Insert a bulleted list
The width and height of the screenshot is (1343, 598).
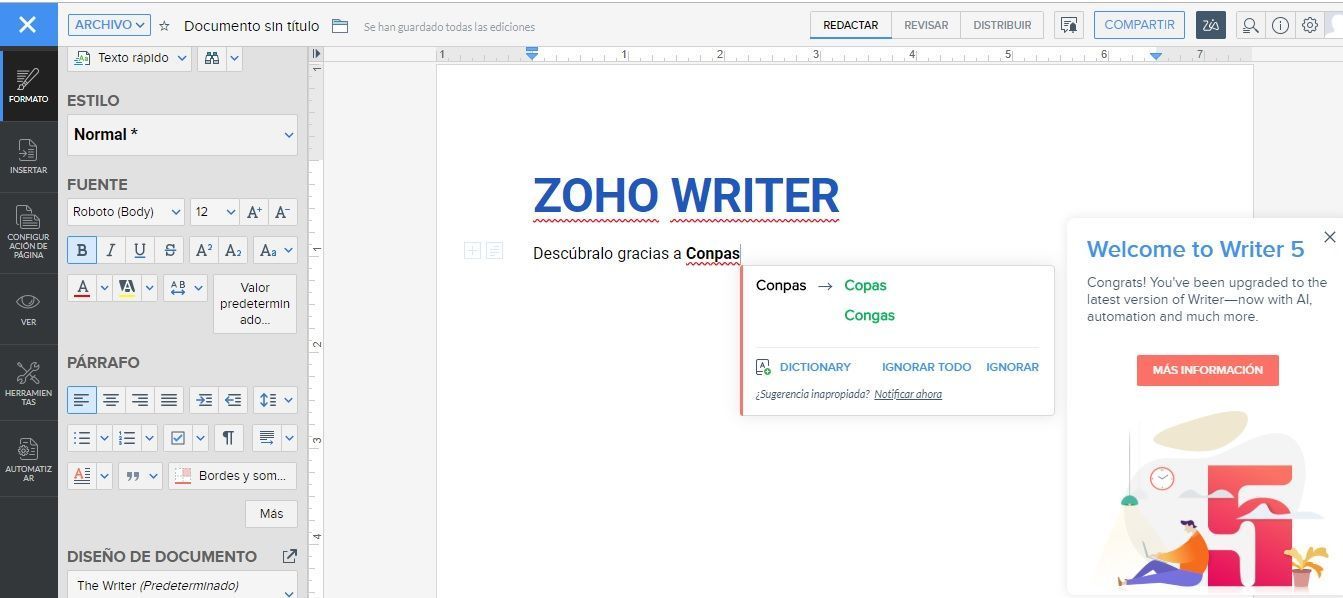pyautogui.click(x=82, y=438)
